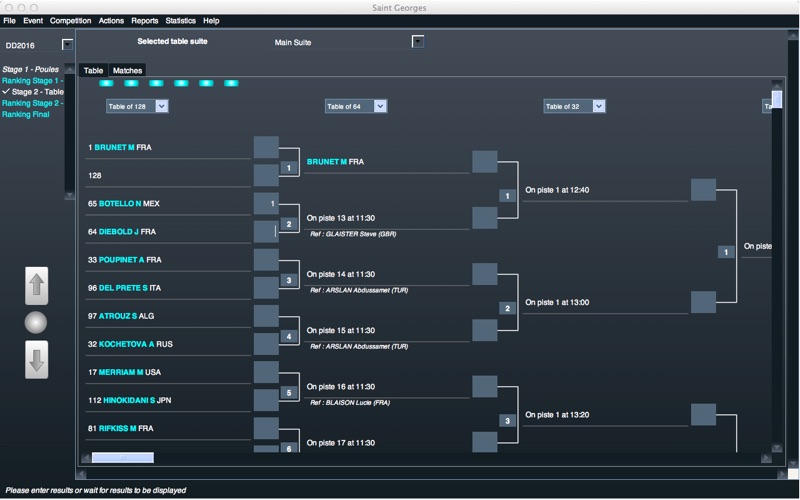Select Stage 2 - Table checked item

pyautogui.click(x=33, y=92)
